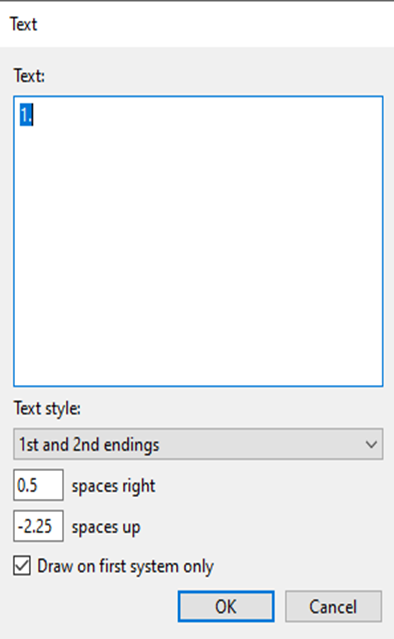Viewport: 394px width, 639px height.
Task: Click the 'spaces right' label
Action: click(113, 486)
